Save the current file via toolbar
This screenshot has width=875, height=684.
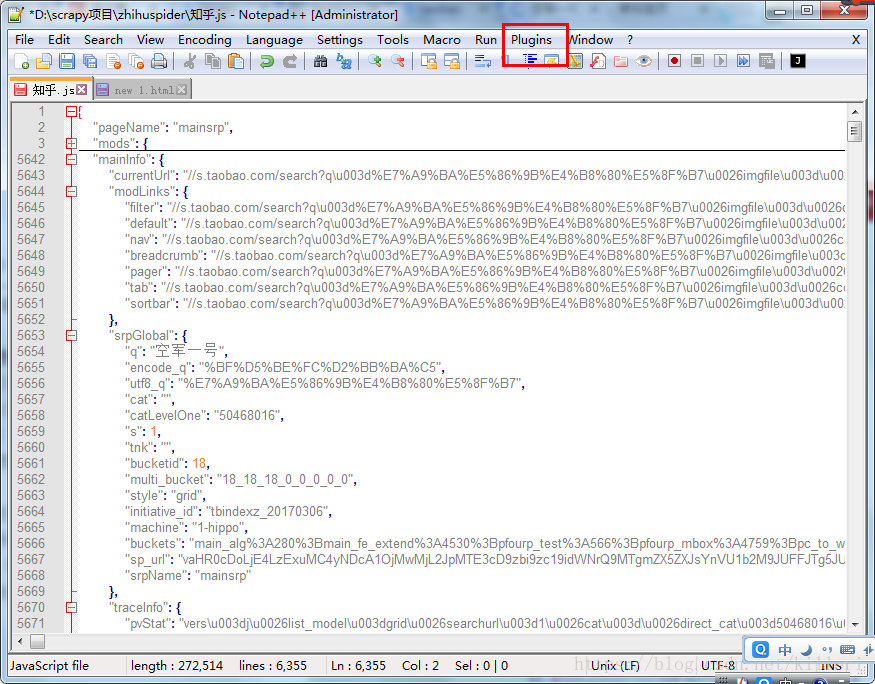point(67,61)
